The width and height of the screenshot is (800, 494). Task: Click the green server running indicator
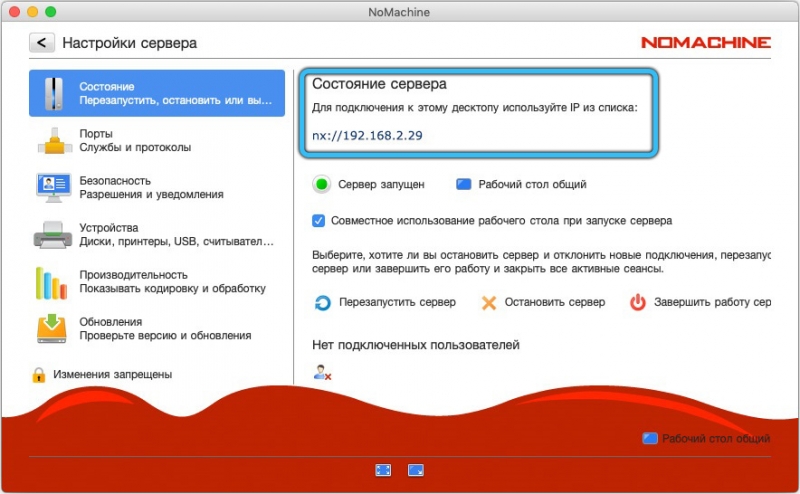[x=321, y=184]
